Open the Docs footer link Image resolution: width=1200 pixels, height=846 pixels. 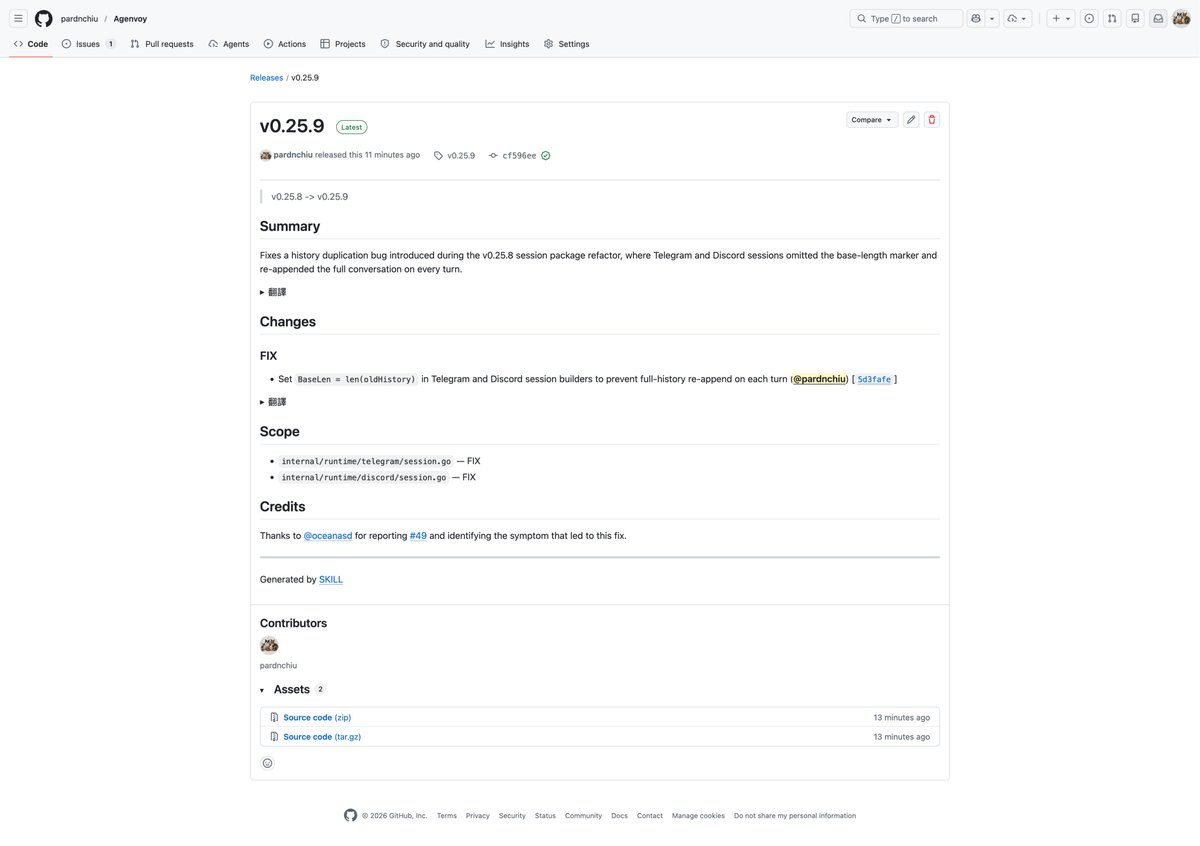620,816
